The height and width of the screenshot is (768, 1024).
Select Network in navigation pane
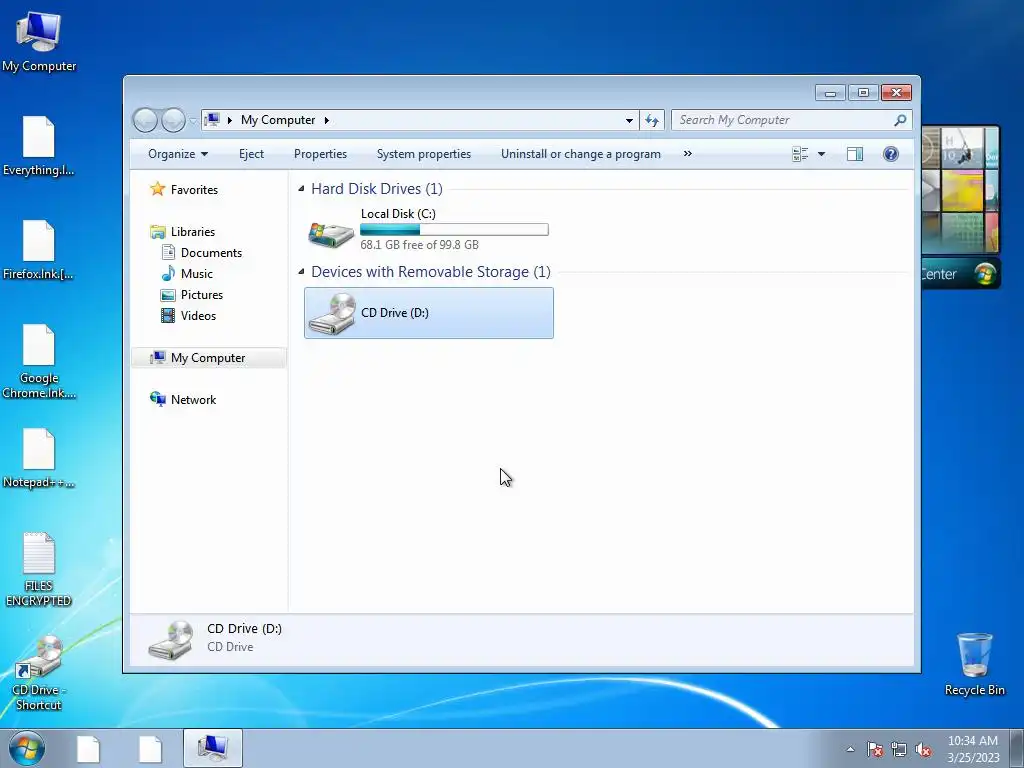click(x=183, y=400)
